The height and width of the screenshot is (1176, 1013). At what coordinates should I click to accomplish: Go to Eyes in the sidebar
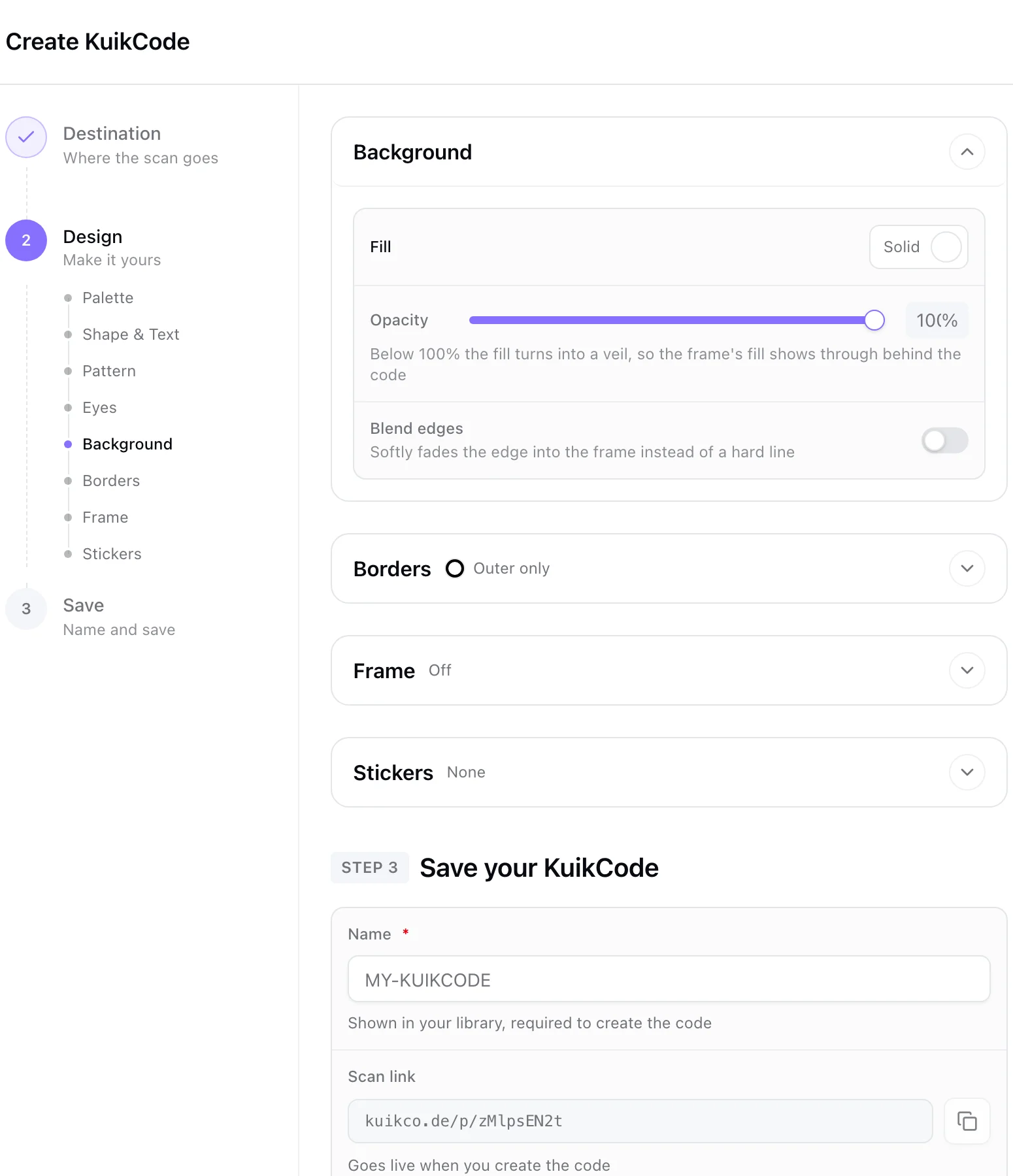point(99,408)
